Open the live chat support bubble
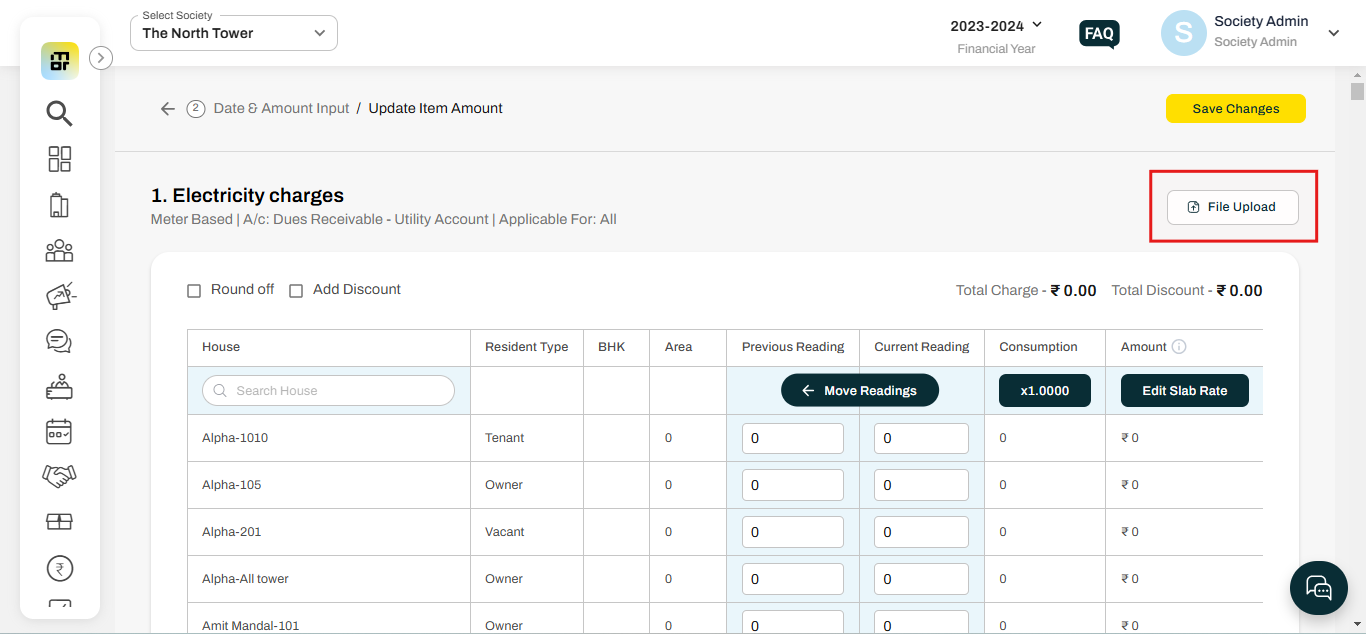The width and height of the screenshot is (1366, 634). [1319, 587]
